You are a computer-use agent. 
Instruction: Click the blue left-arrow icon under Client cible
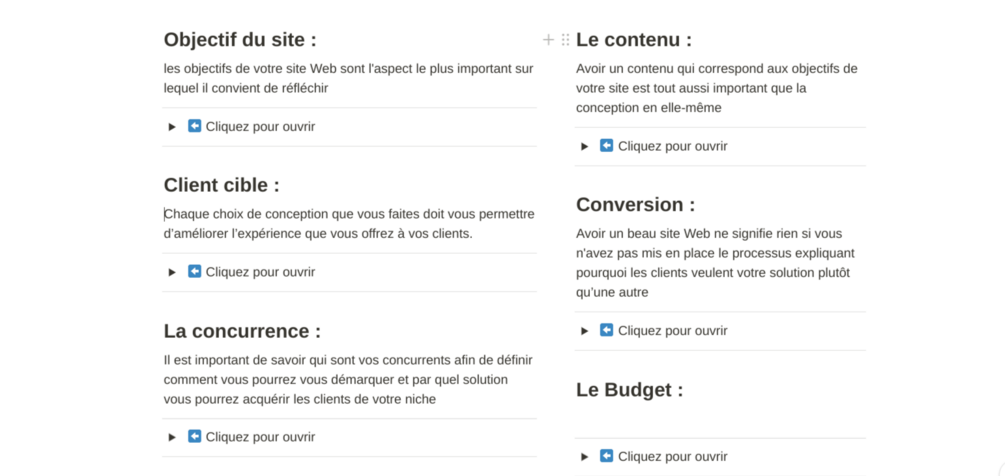point(194,271)
